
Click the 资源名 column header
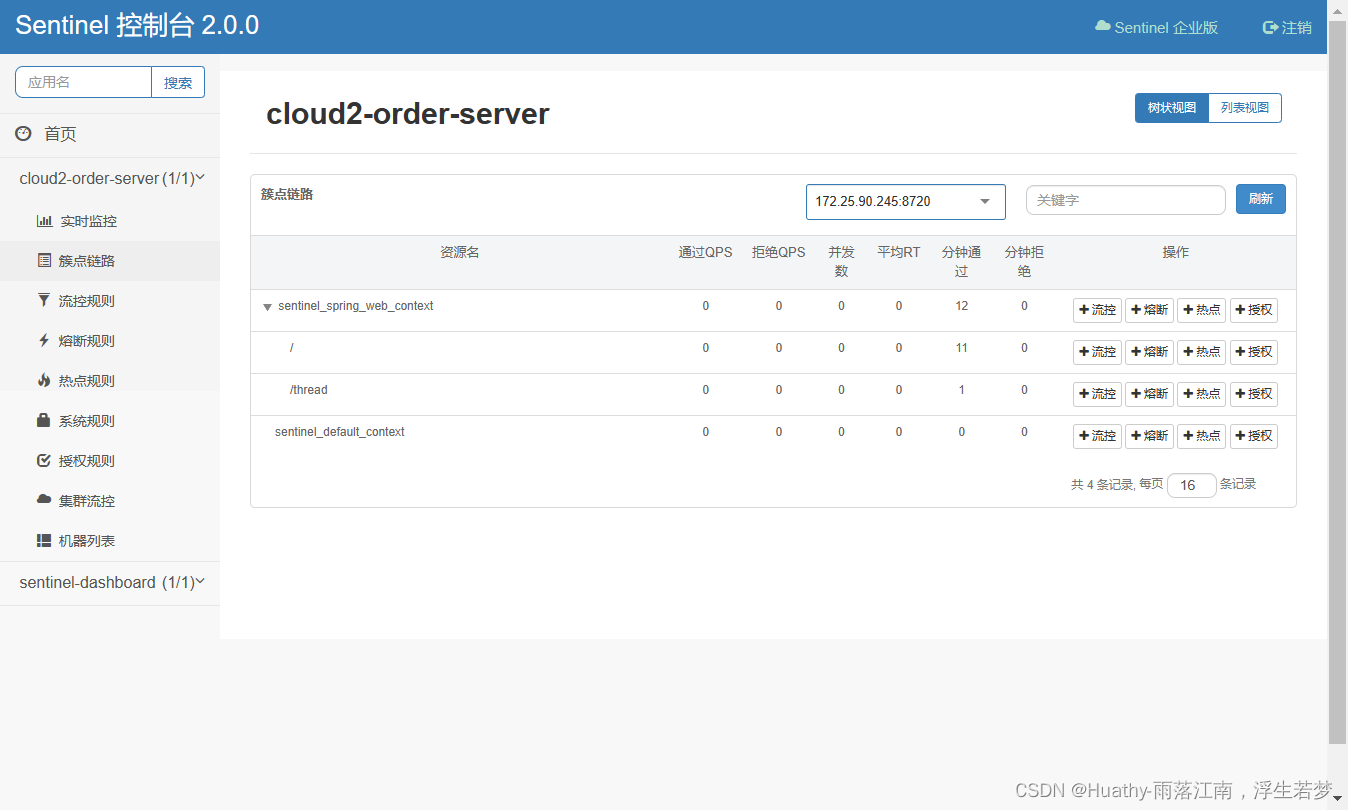point(460,252)
